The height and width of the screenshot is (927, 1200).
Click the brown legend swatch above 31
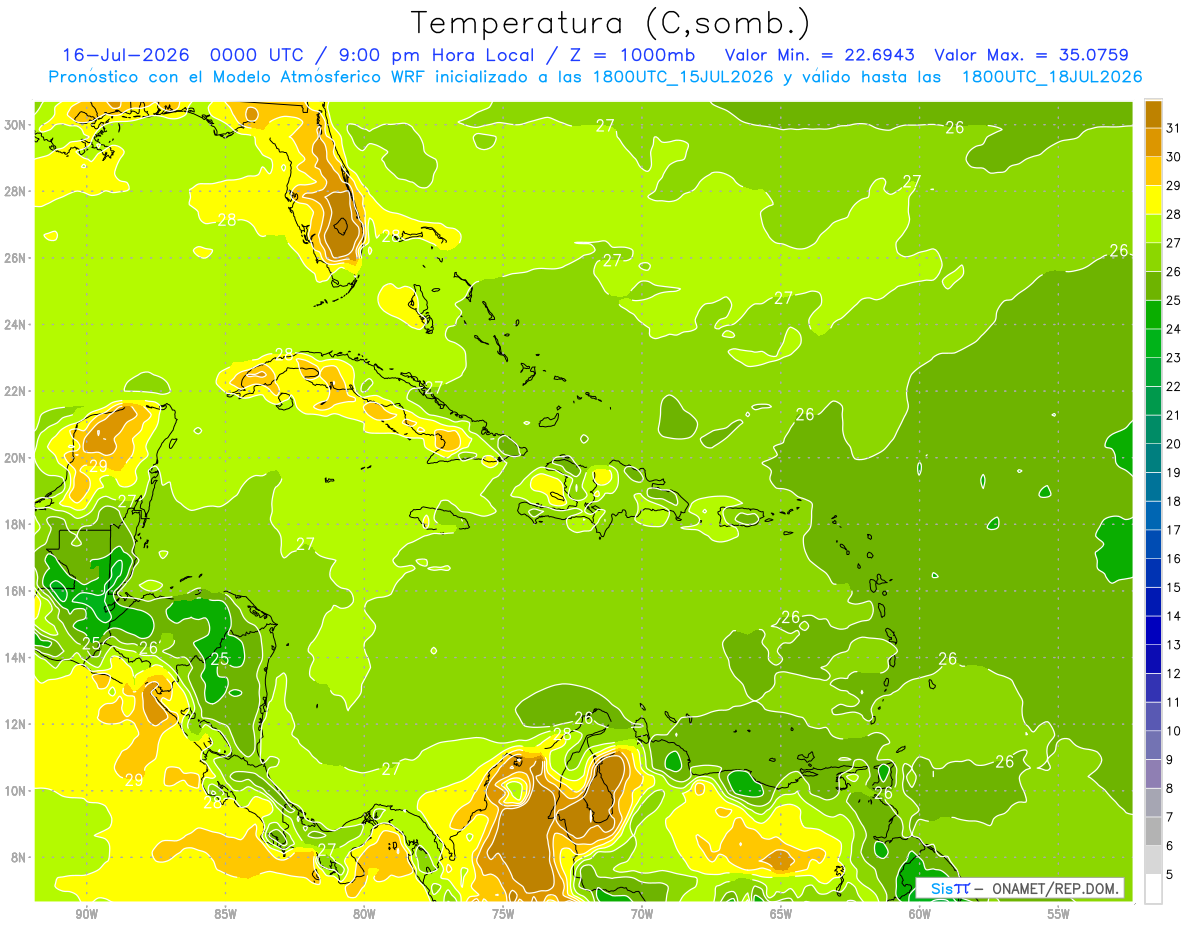click(x=1153, y=114)
